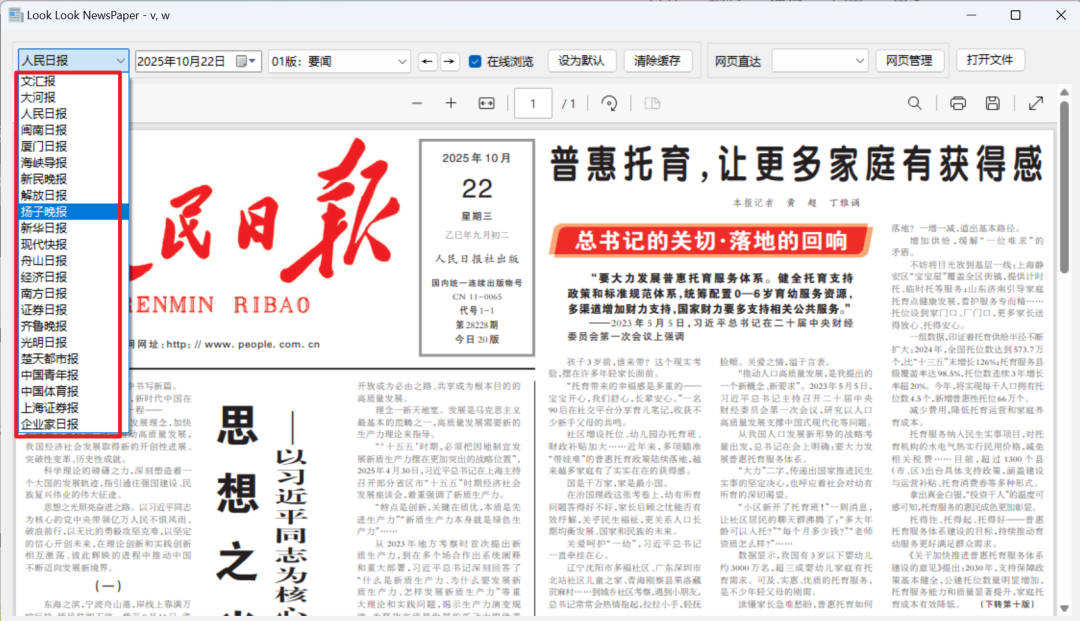1080x621 pixels.
Task: Click the save icon
Action: (x=994, y=102)
